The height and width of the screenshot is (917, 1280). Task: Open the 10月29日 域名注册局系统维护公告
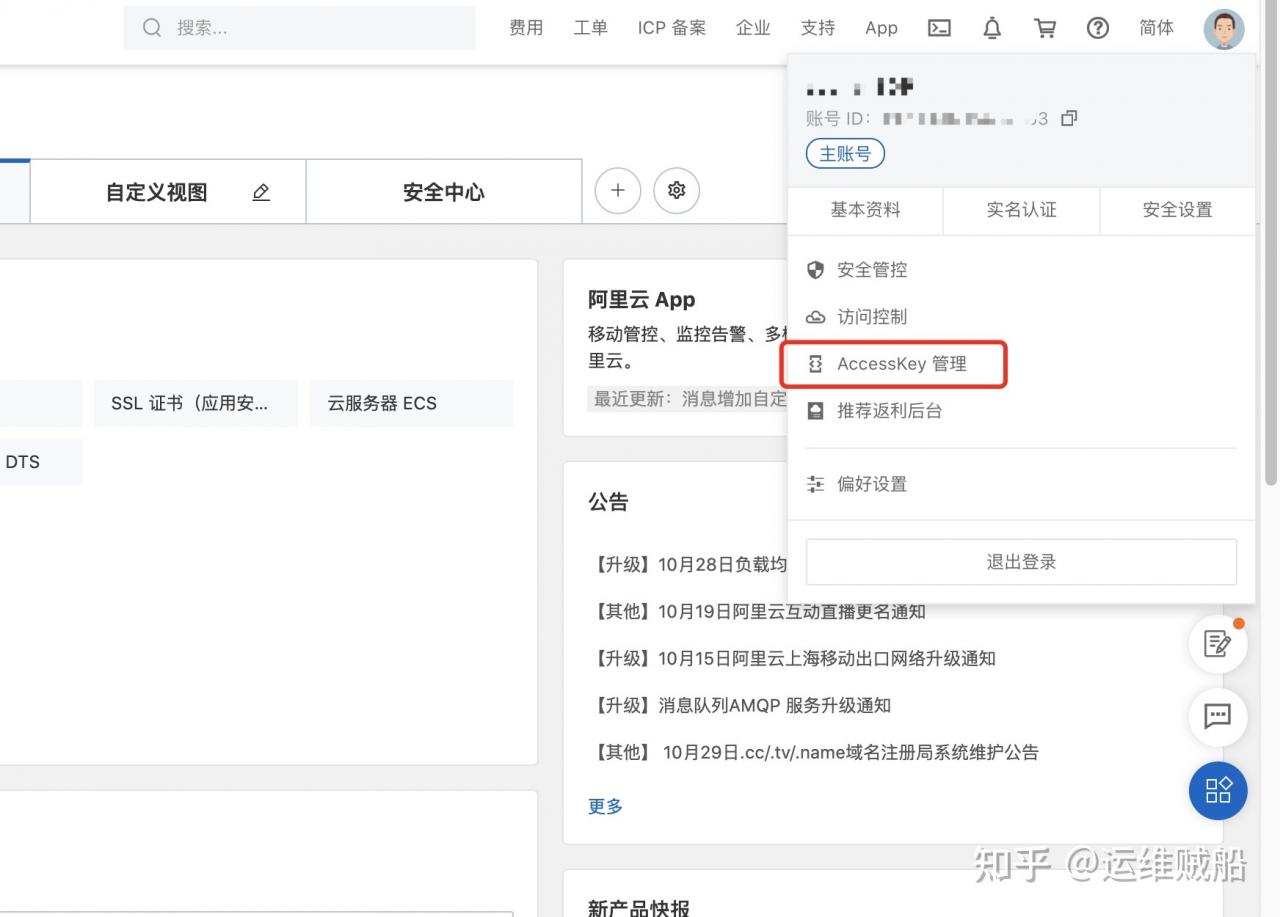point(816,752)
